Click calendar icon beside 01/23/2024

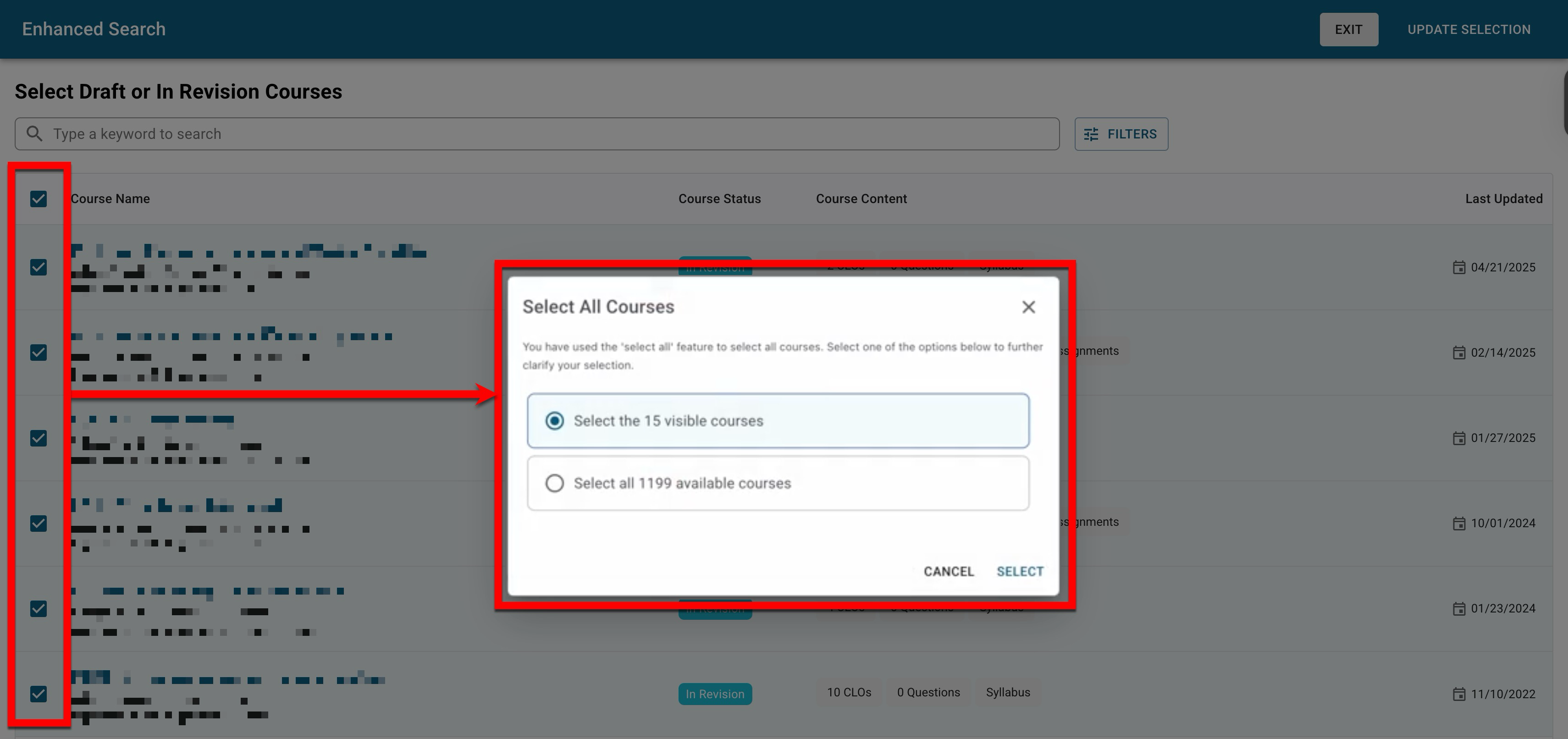1458,609
